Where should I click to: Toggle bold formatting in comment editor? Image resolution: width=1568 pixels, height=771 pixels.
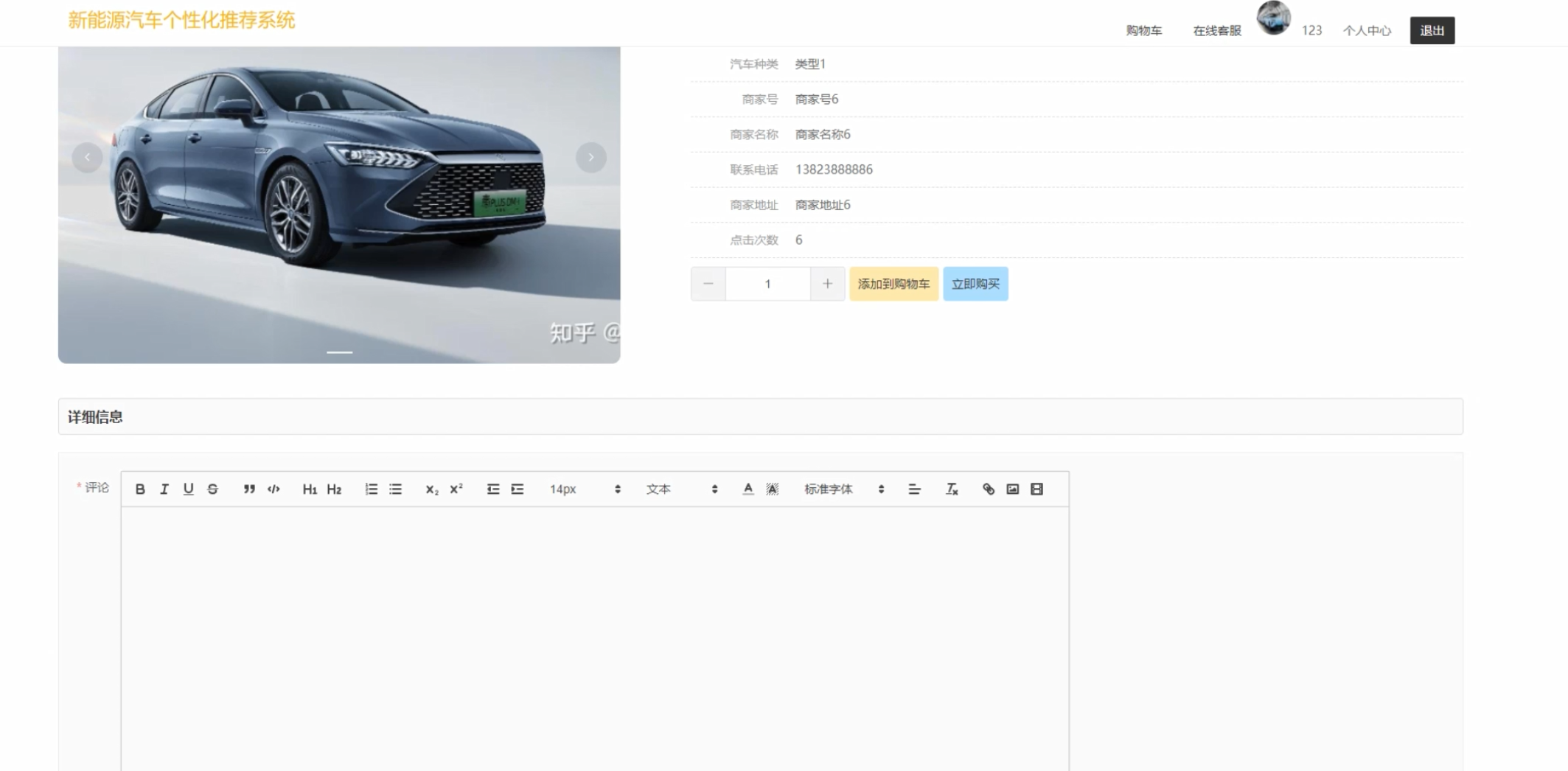click(x=140, y=489)
